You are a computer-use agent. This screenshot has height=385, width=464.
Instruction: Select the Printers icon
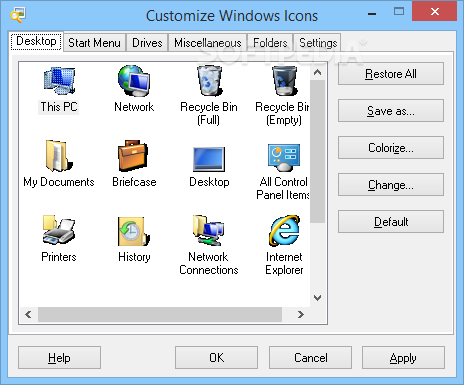pos(59,230)
